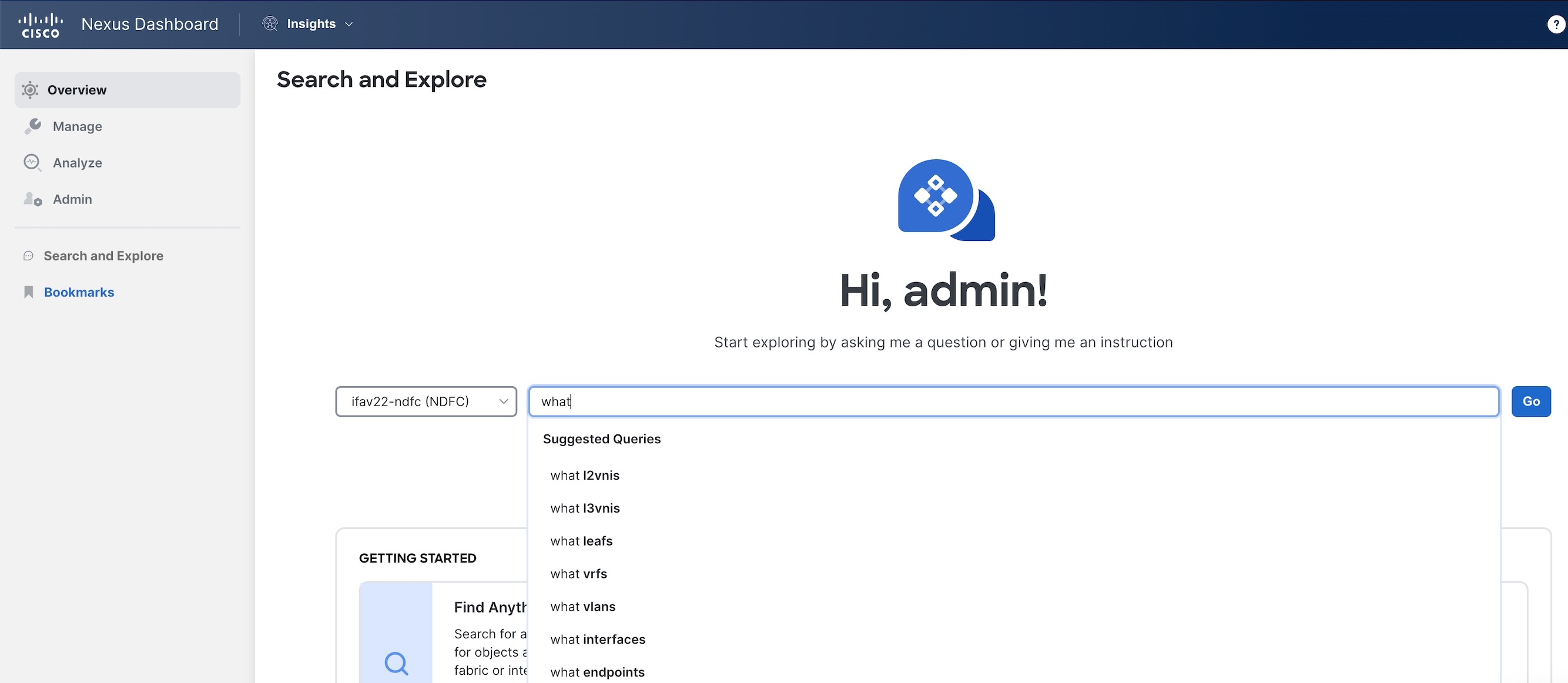Click the Insights service icon

(x=270, y=24)
